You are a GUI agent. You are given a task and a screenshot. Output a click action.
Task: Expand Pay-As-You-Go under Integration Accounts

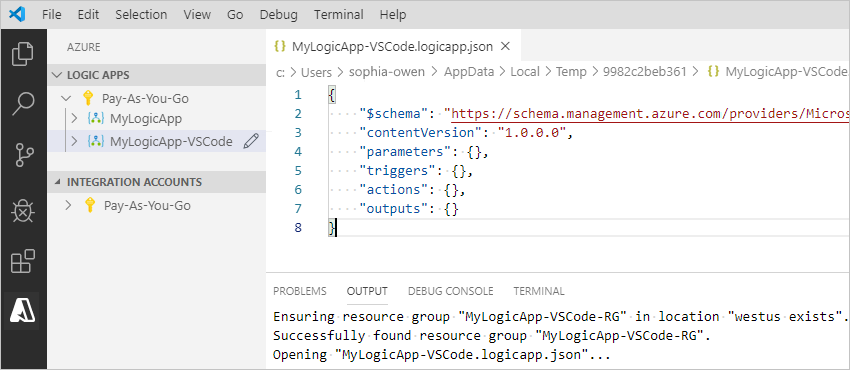pyautogui.click(x=68, y=206)
